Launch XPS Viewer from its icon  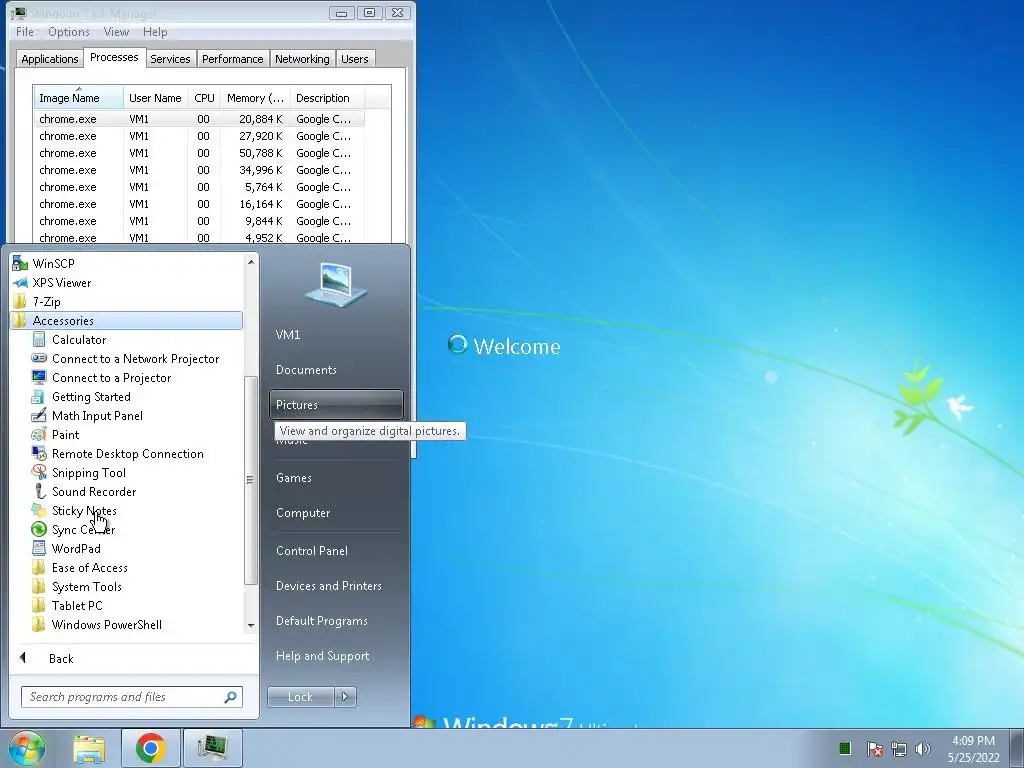pyautogui.click(x=20, y=283)
